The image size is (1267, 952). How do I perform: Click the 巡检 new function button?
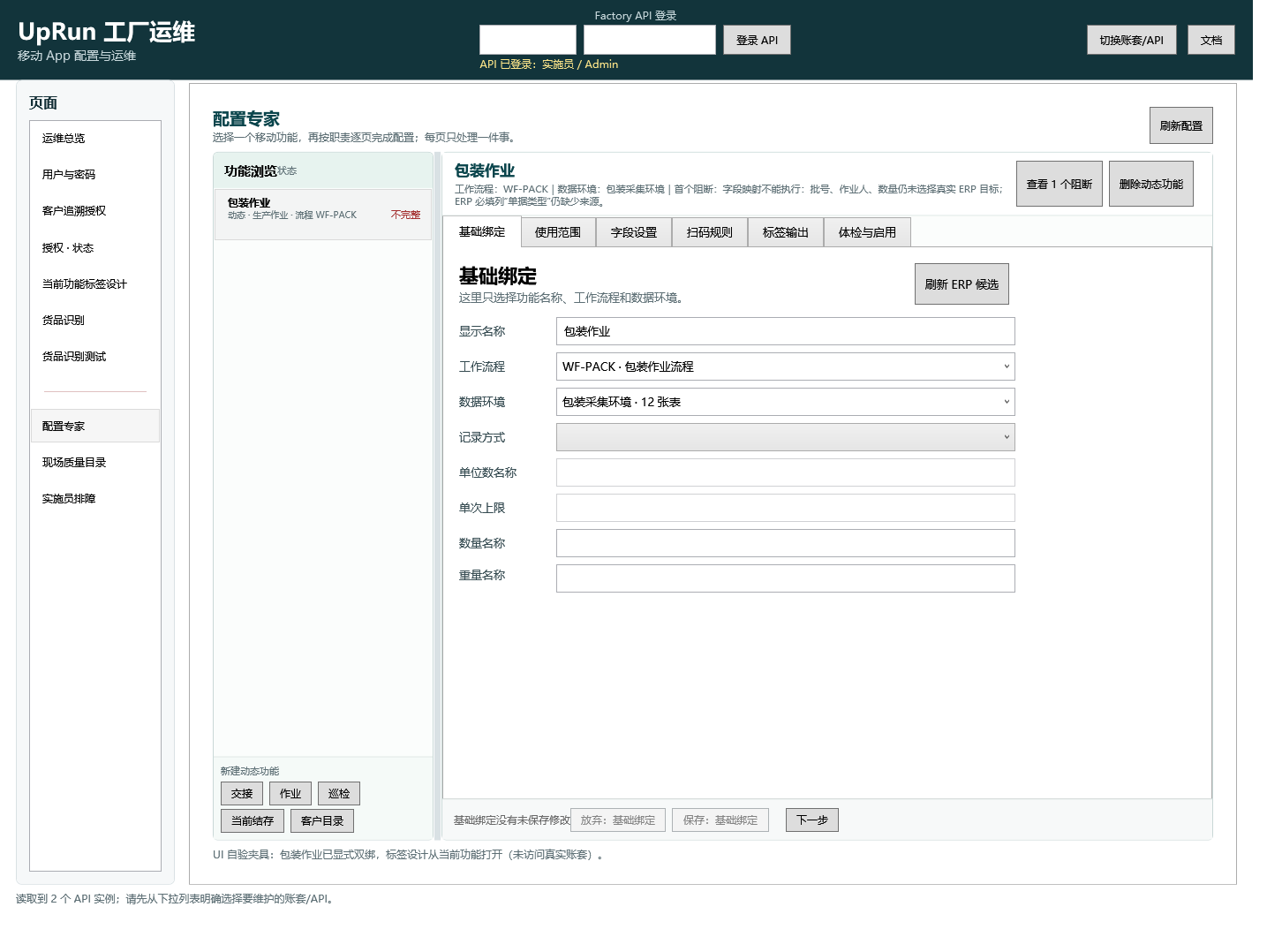point(339,794)
